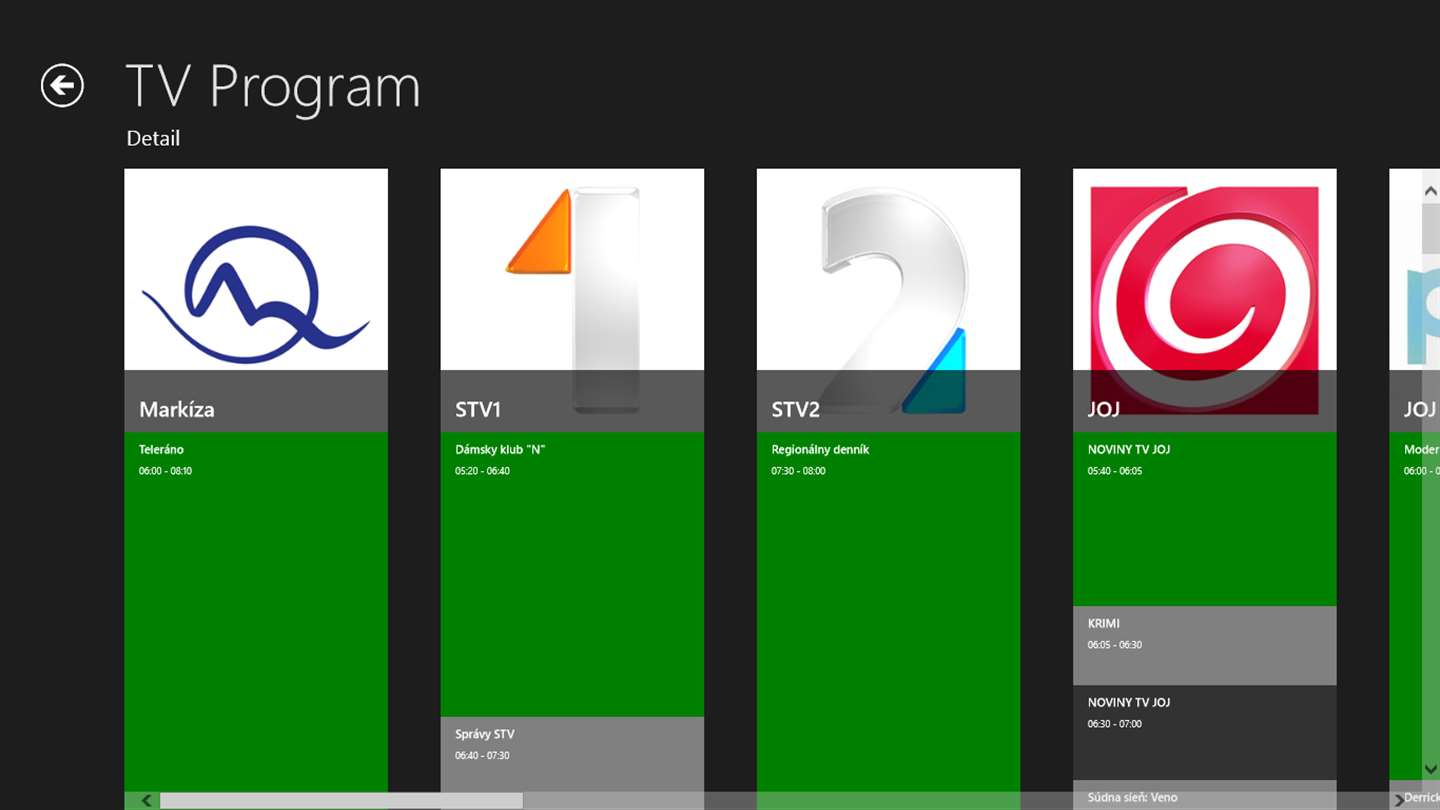Select the STV2 channel name label
The height and width of the screenshot is (810, 1440).
795,409
